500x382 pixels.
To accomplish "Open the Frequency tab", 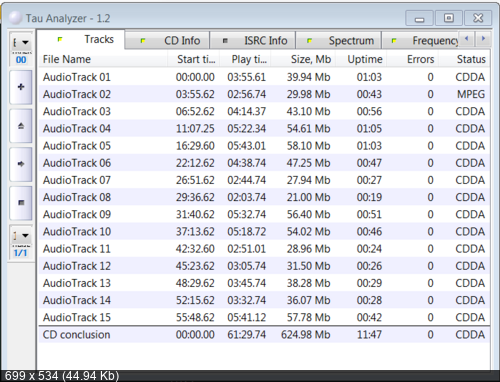I will (x=421, y=40).
